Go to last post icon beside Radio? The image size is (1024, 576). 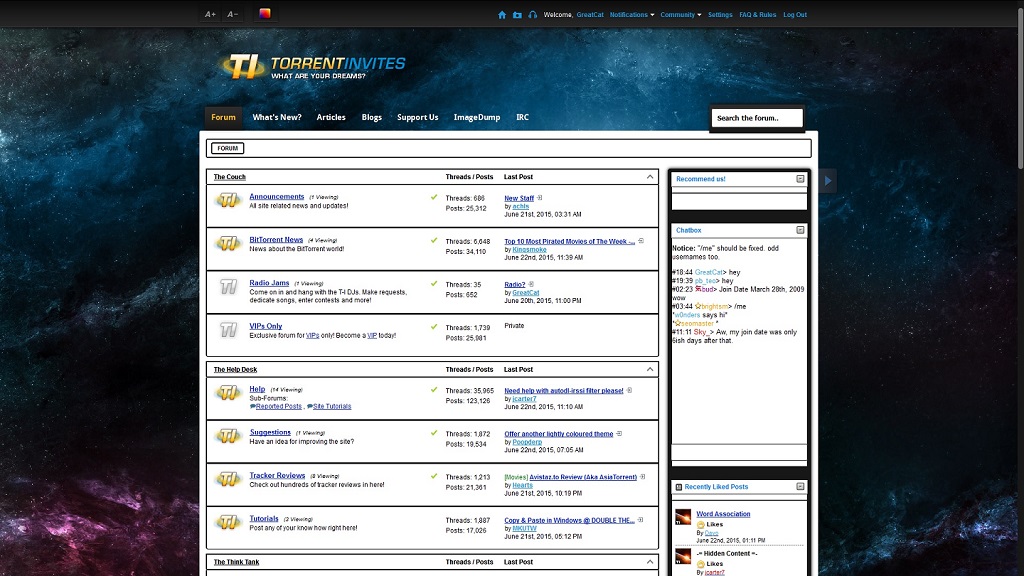532,284
